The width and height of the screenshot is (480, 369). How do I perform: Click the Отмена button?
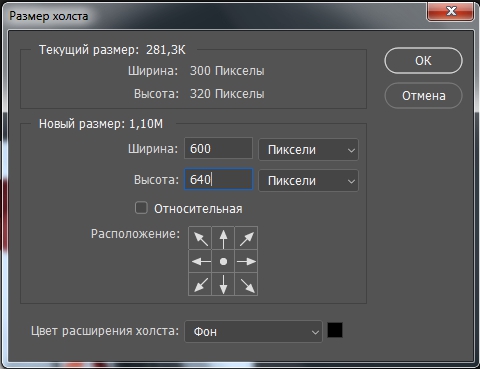423,96
